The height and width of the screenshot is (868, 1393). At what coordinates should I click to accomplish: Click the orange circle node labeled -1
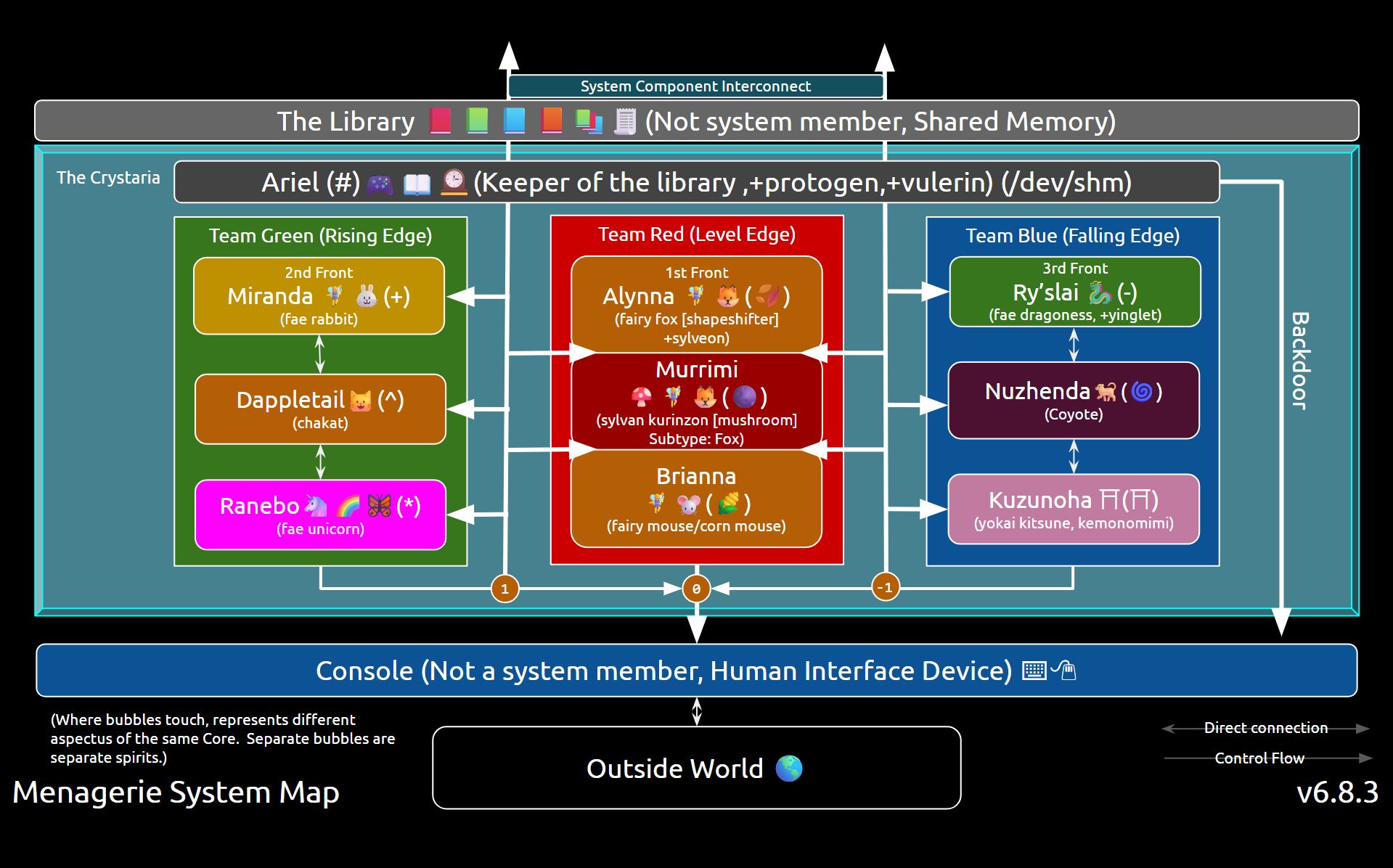click(885, 587)
